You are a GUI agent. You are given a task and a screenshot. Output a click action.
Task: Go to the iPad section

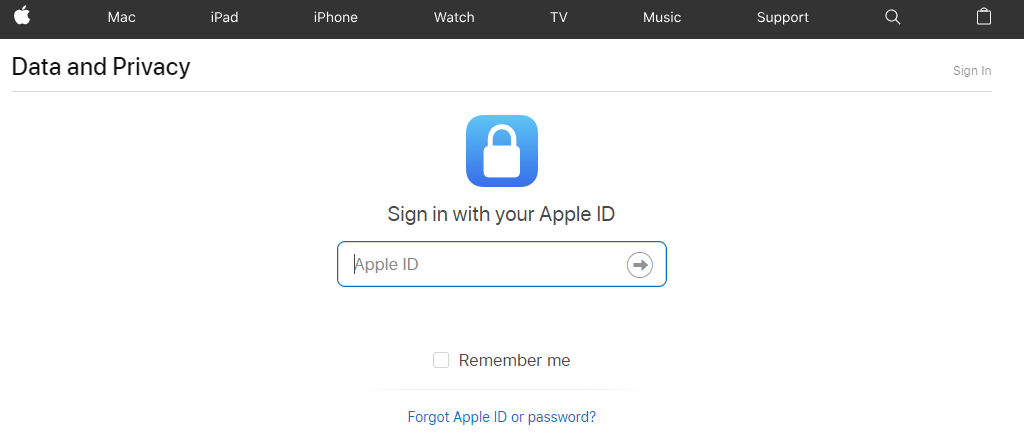click(224, 18)
